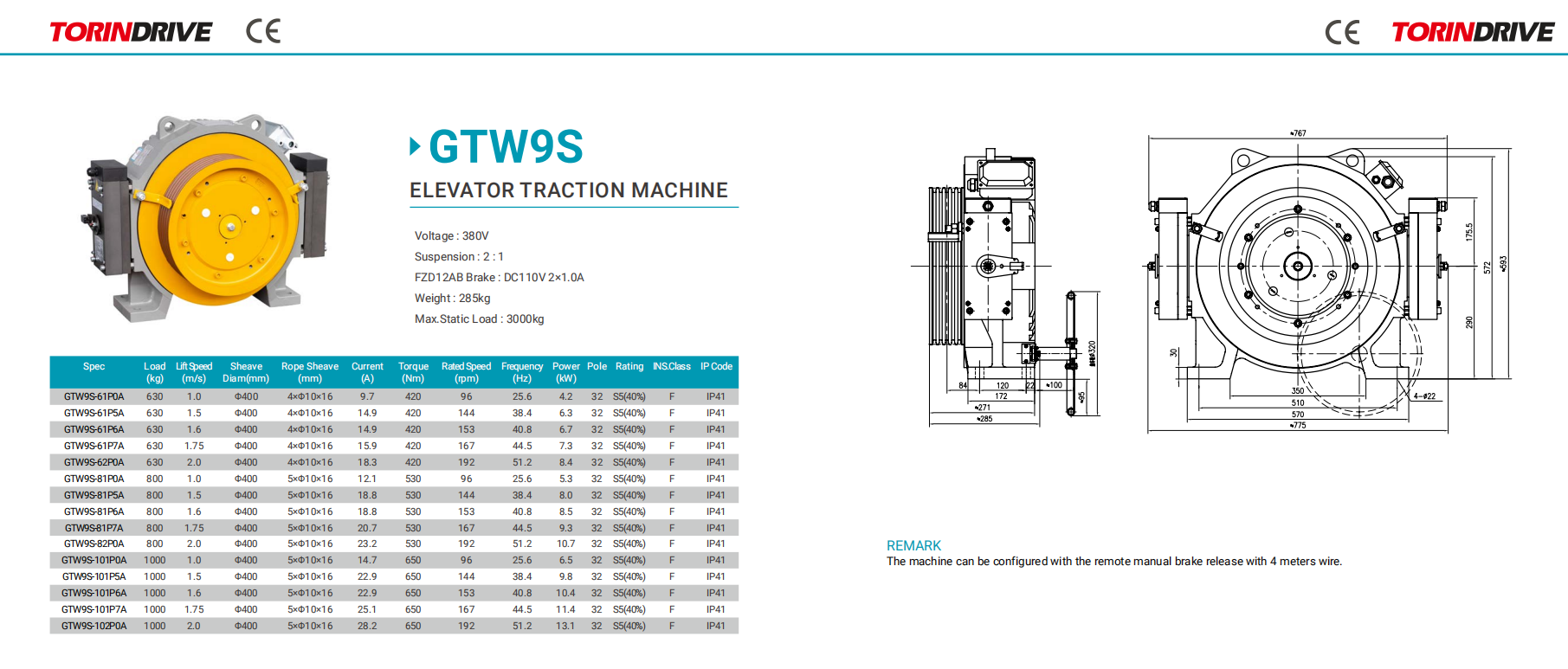Click the Lift Speed (m/s) column header

194,372
